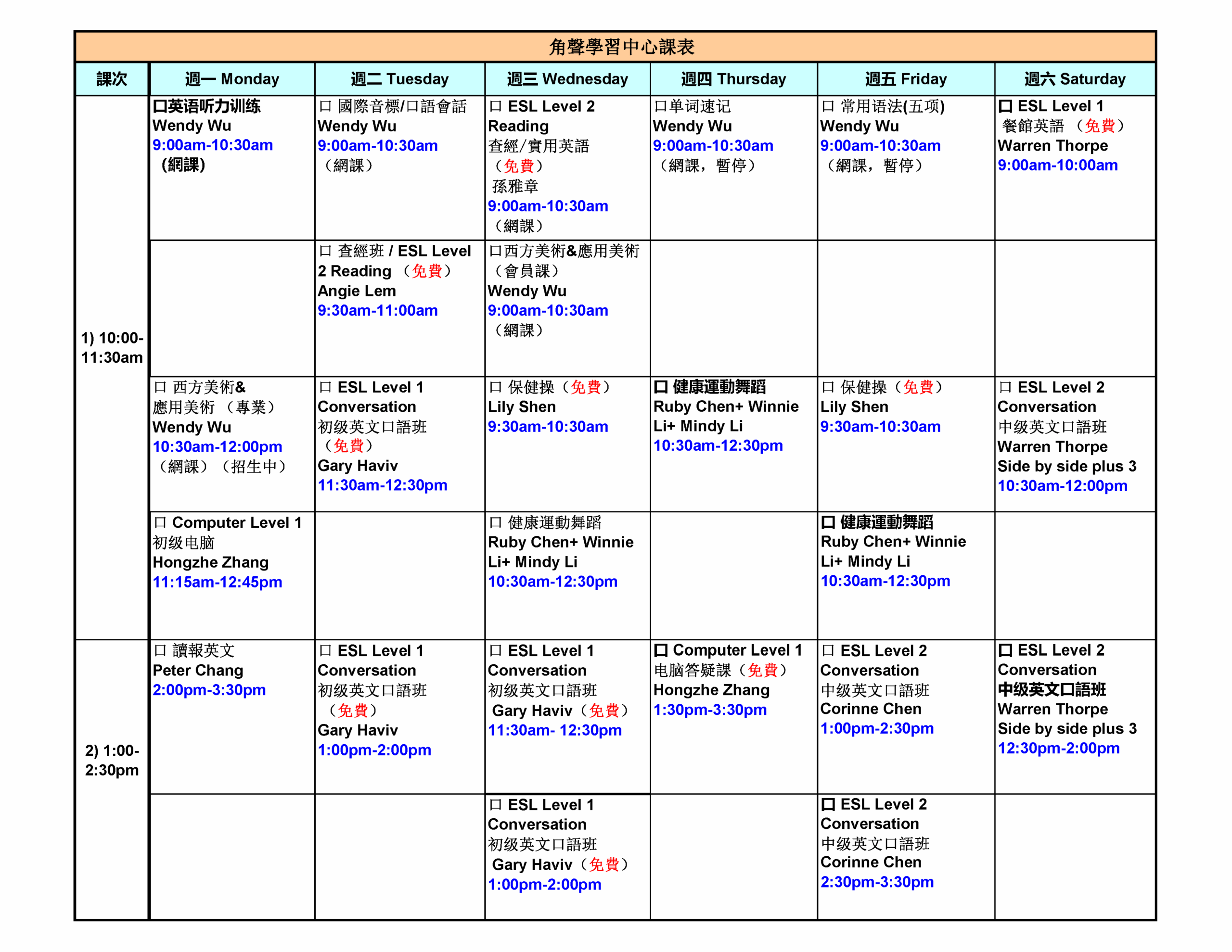The image size is (1232, 952).
Task: Tick the Saturday ESL Level 1 餐館英語 box
Action: click(x=1005, y=107)
